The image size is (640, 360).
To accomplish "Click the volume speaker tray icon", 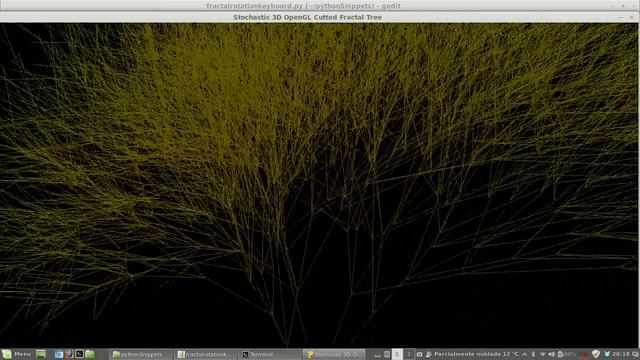I will click(551, 354).
